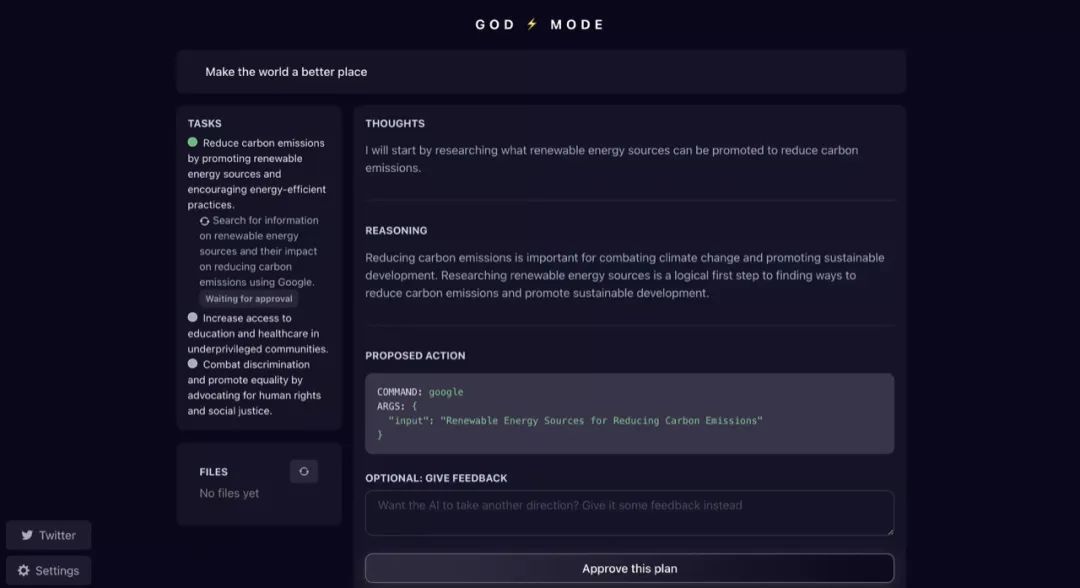Click the 'Waiting for approval' badge

[249, 299]
